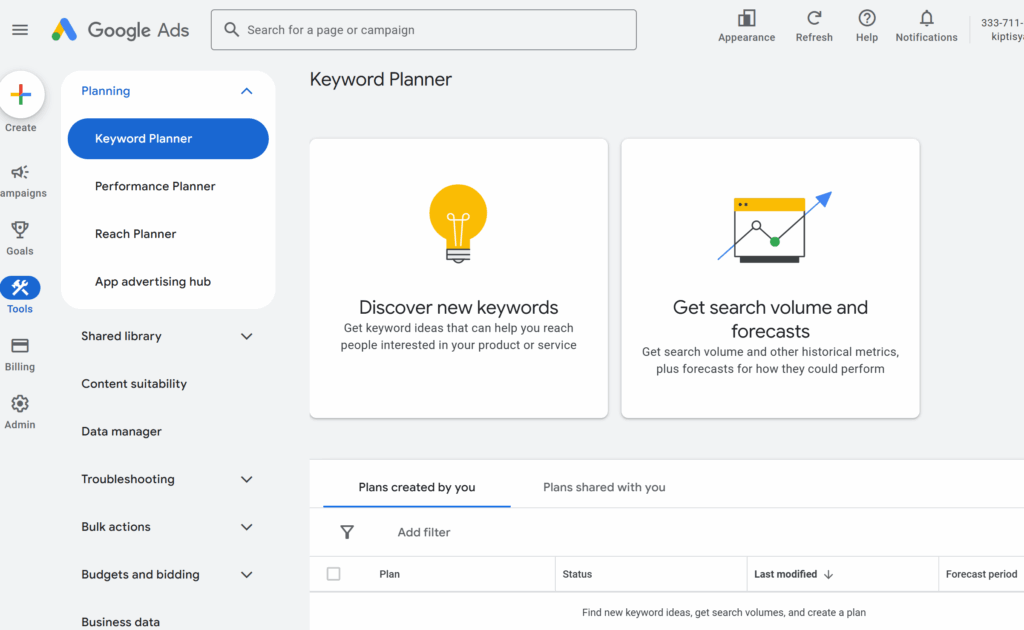Click the Keyword Planner page heading
This screenshot has height=630, width=1024.
tap(381, 80)
